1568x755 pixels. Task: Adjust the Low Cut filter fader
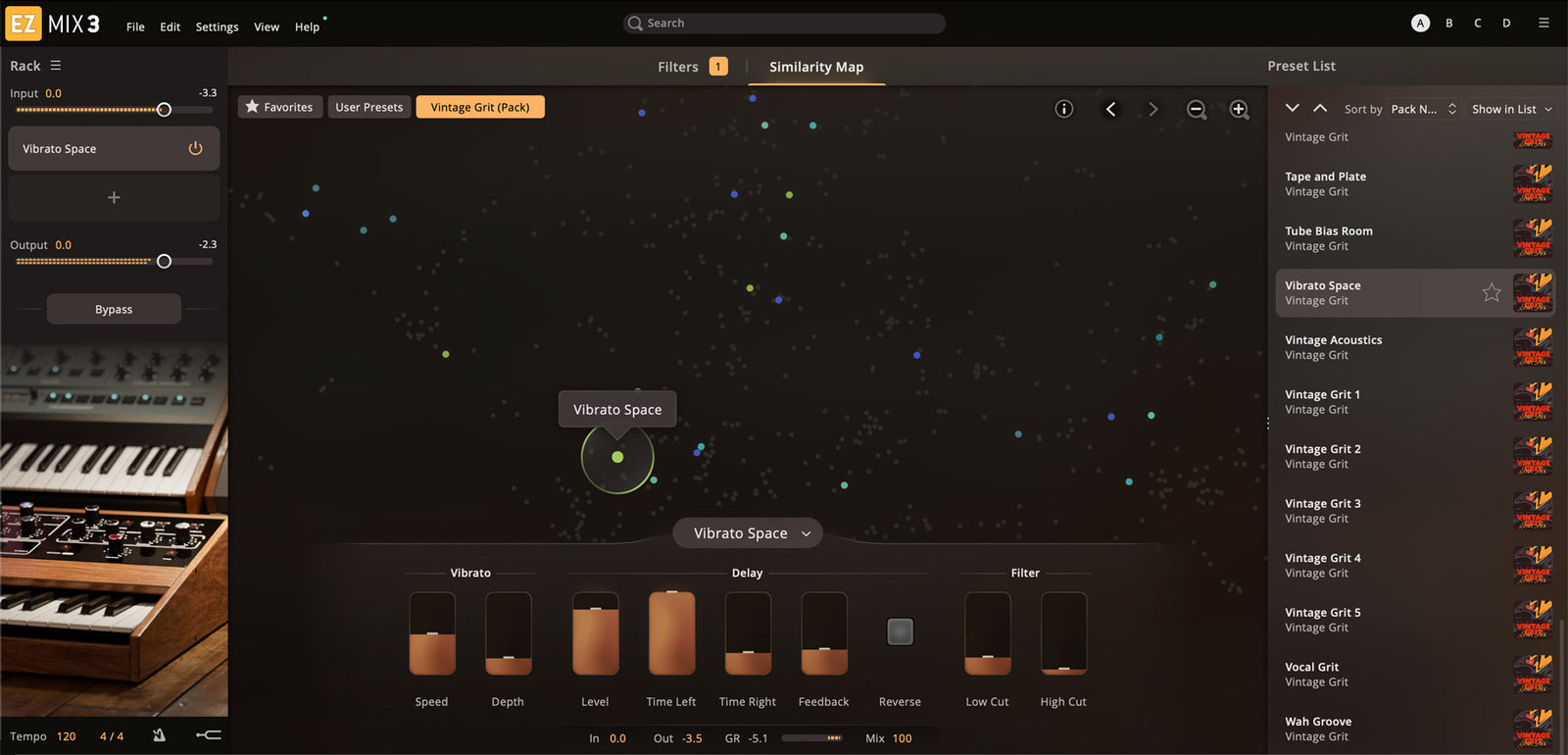(x=988, y=633)
